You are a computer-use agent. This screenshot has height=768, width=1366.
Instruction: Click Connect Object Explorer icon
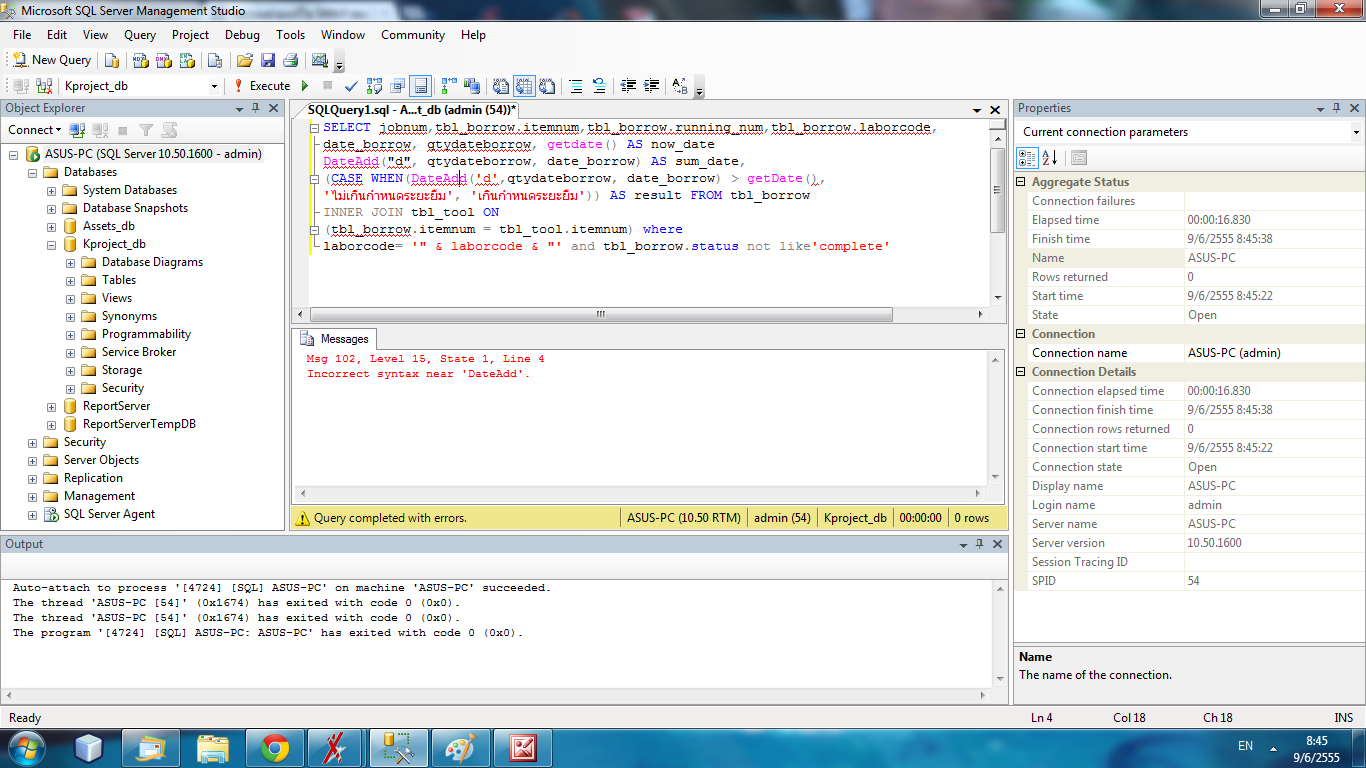(x=77, y=130)
